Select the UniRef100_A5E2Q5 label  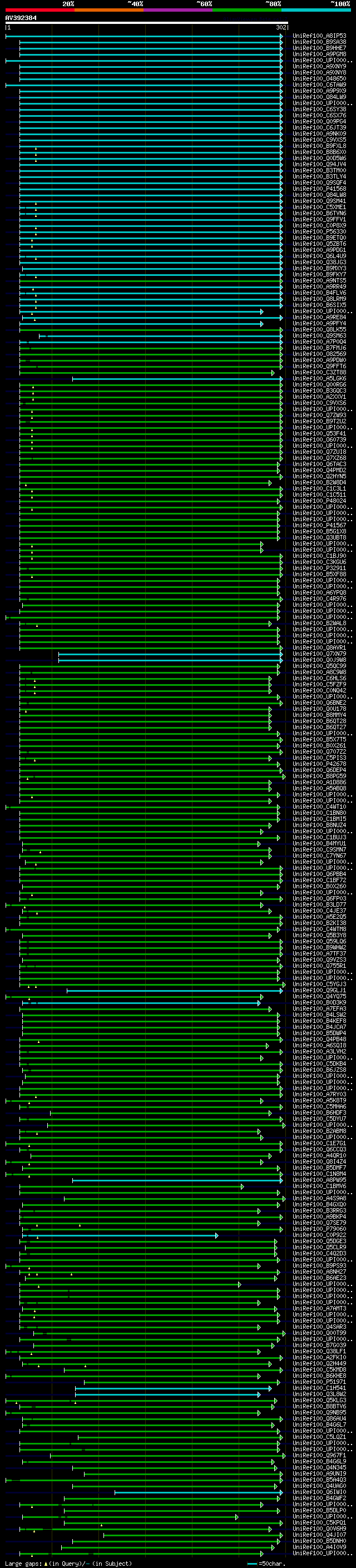(319, 917)
